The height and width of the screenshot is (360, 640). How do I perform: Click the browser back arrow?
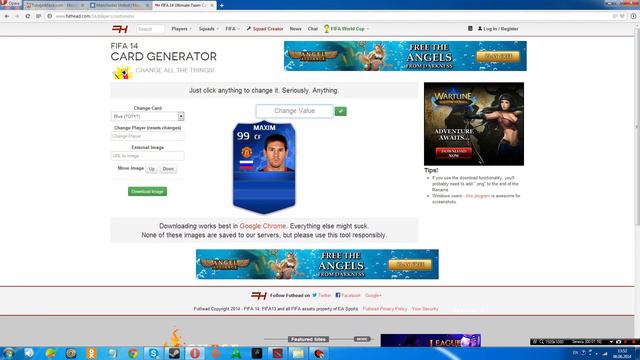(x=7, y=16)
